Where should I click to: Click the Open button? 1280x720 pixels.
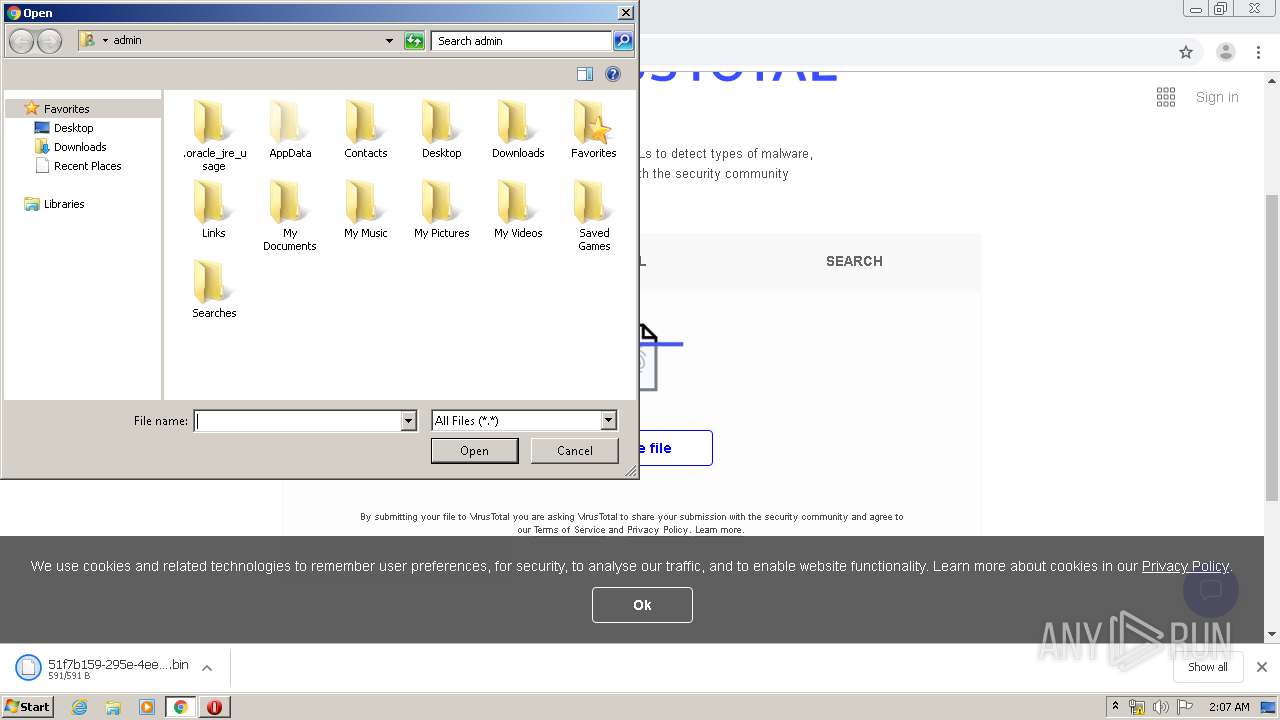tap(474, 451)
